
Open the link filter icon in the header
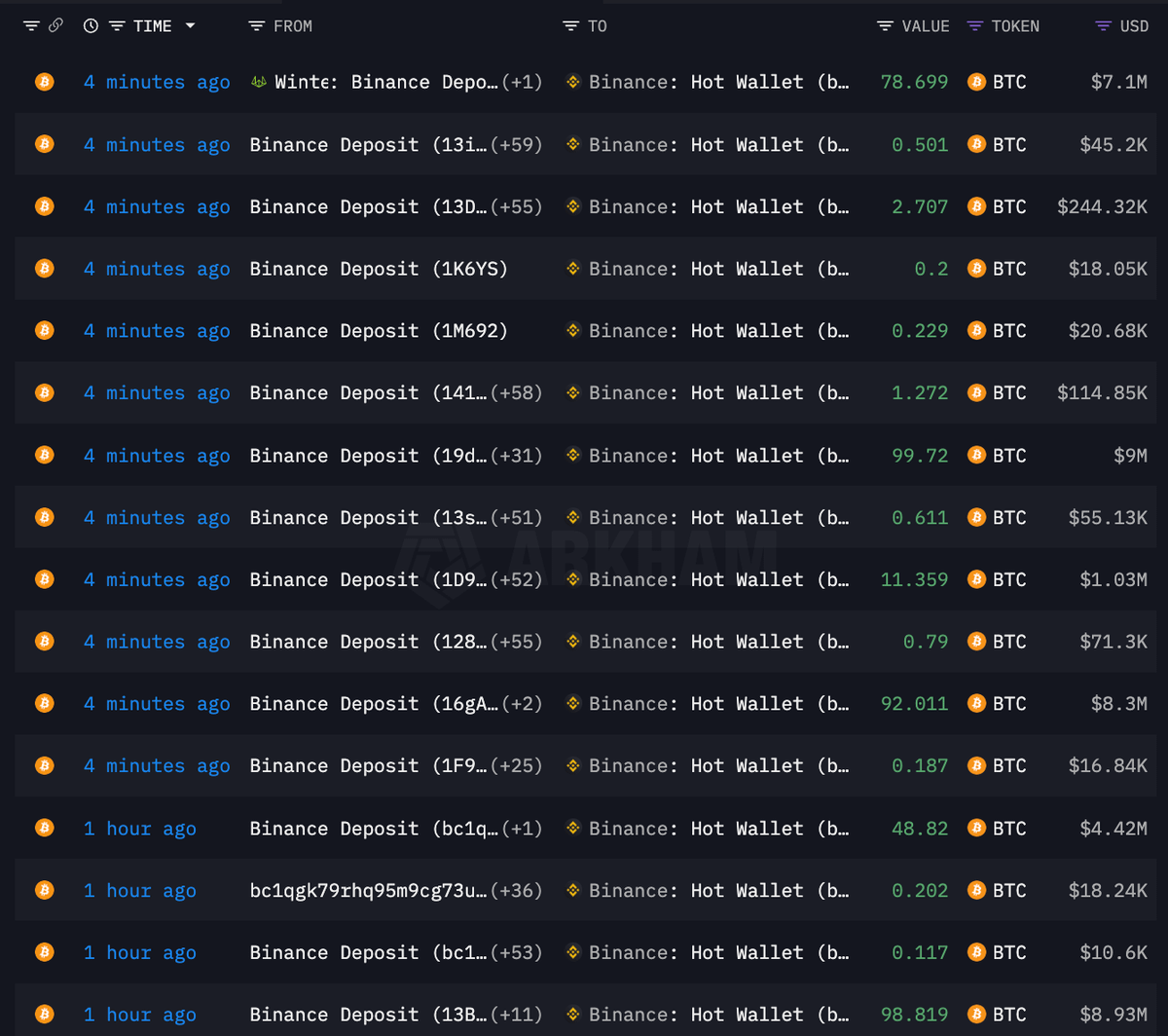coord(55,26)
